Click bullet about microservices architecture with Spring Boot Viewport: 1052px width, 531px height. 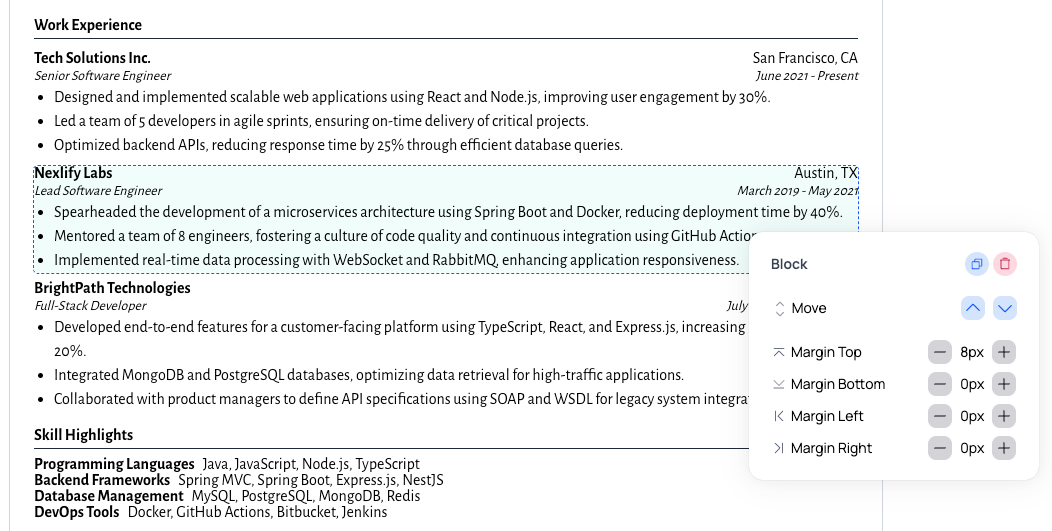(x=448, y=212)
